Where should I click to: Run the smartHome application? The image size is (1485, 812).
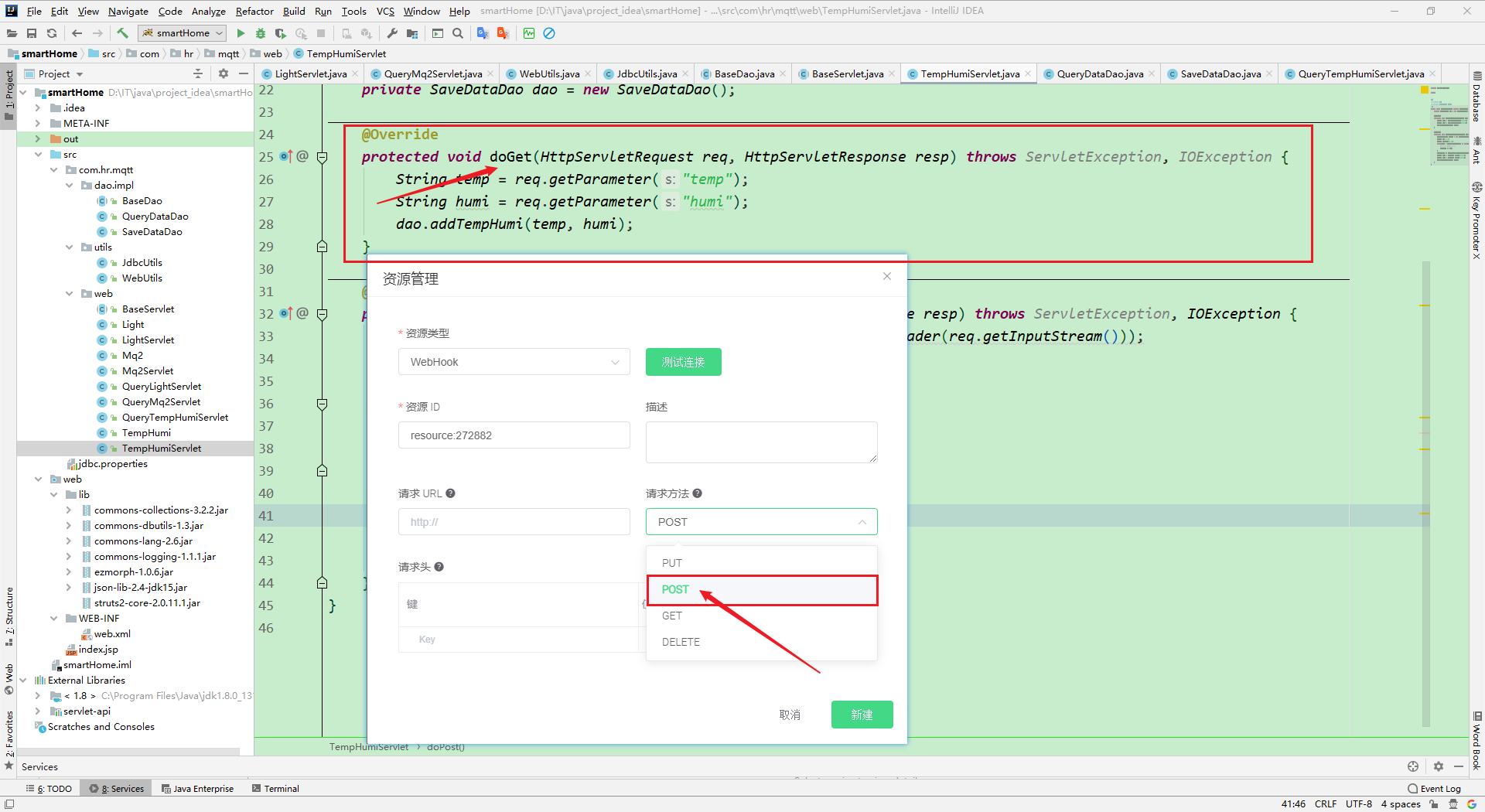point(241,33)
